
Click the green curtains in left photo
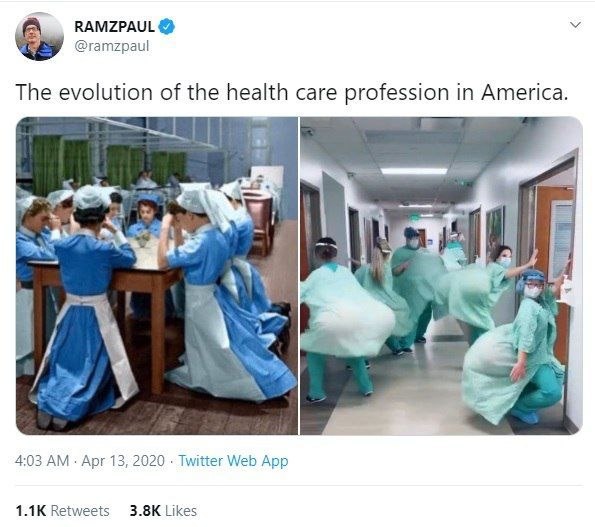pos(109,166)
